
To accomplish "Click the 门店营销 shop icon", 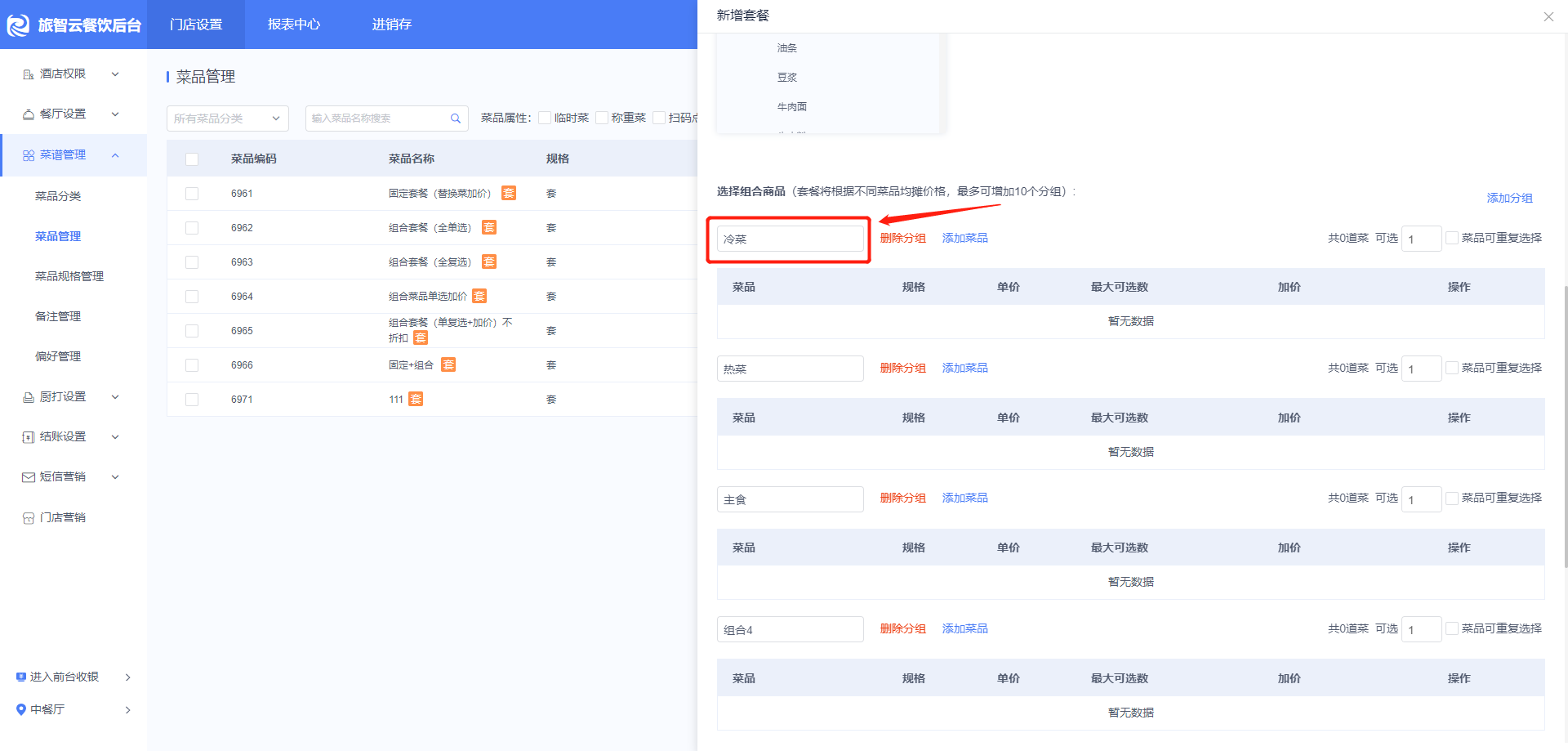I will click(29, 518).
